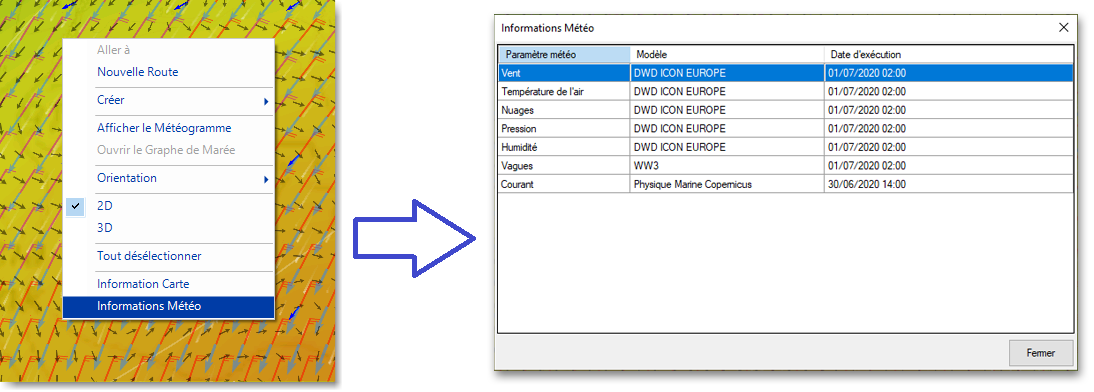
Task: Select the Température de l'air row
Action: (x=785, y=91)
